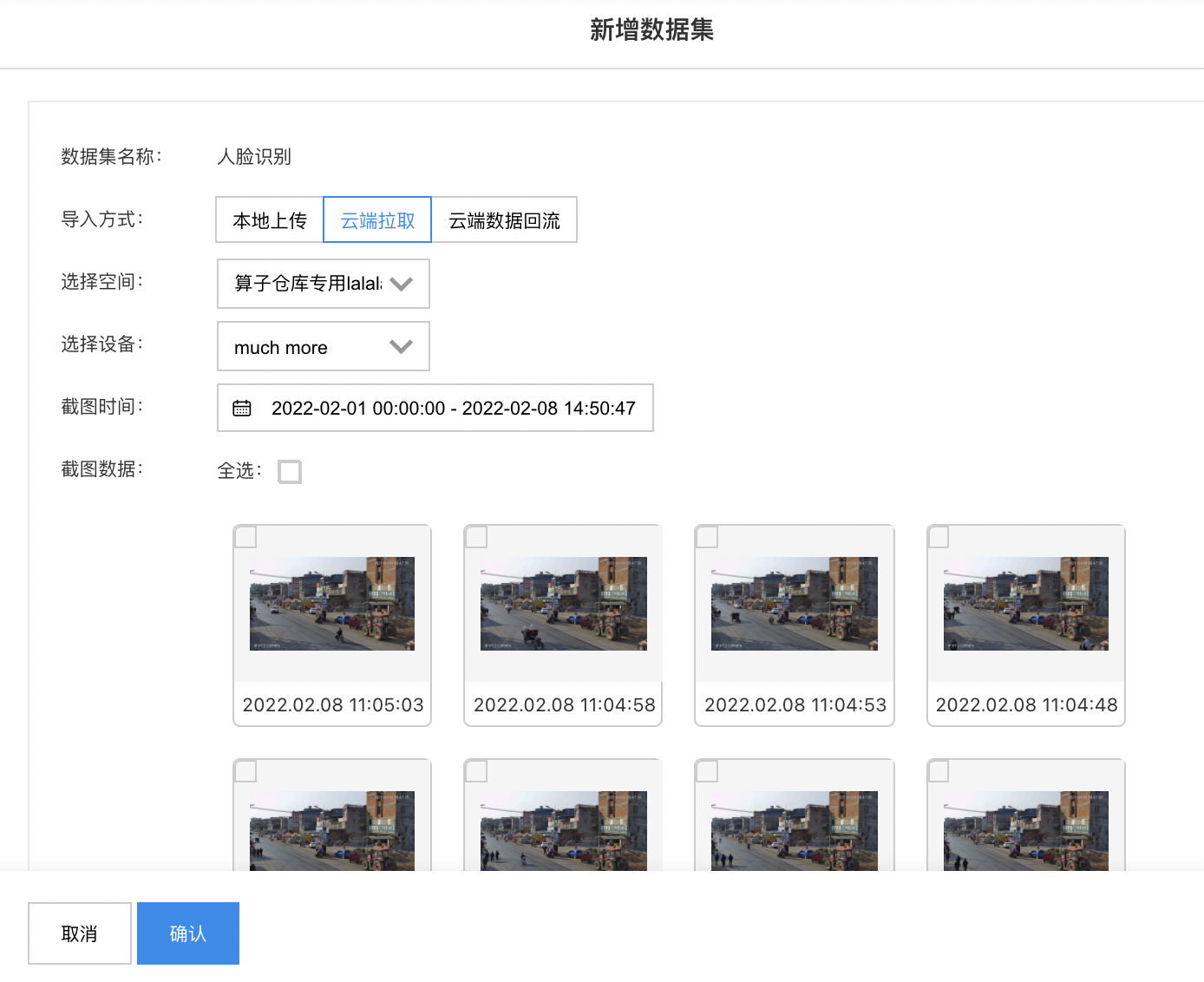Click the dataset name value 人脸识别
Screen dimensions: 1204x982
click(x=254, y=157)
